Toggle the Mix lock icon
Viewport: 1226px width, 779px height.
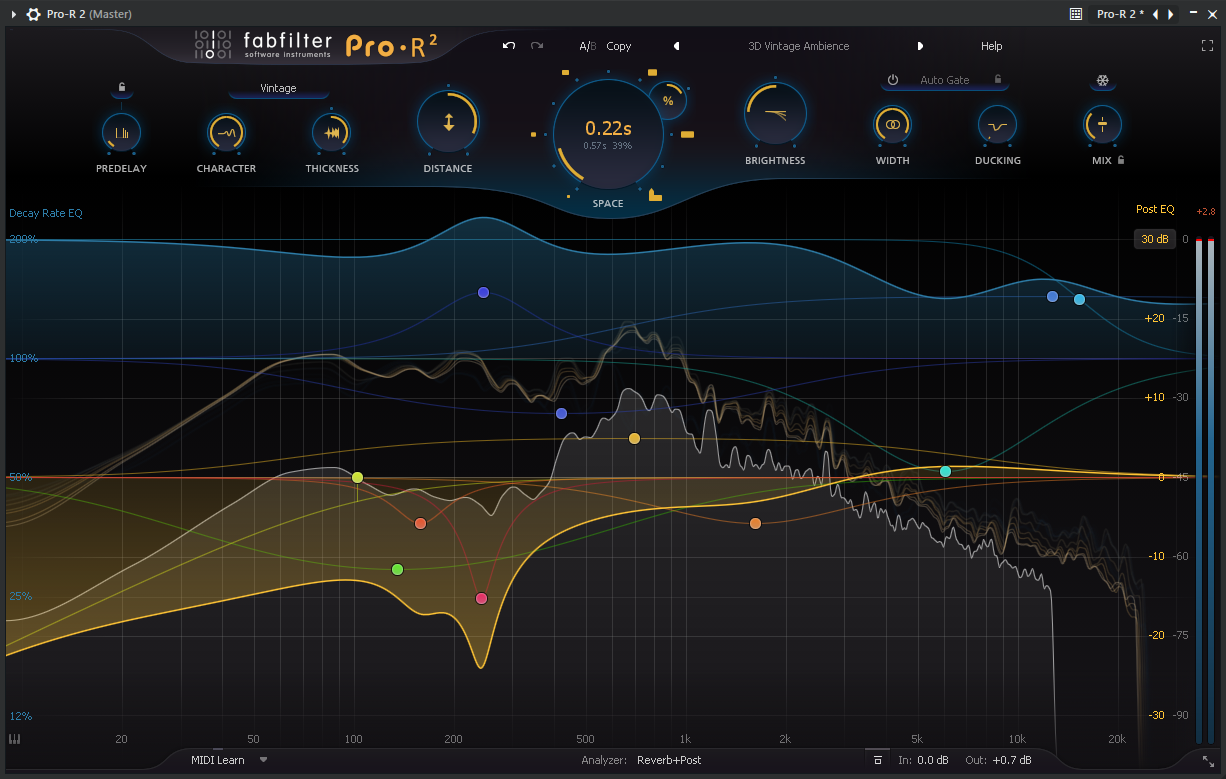tap(1121, 159)
